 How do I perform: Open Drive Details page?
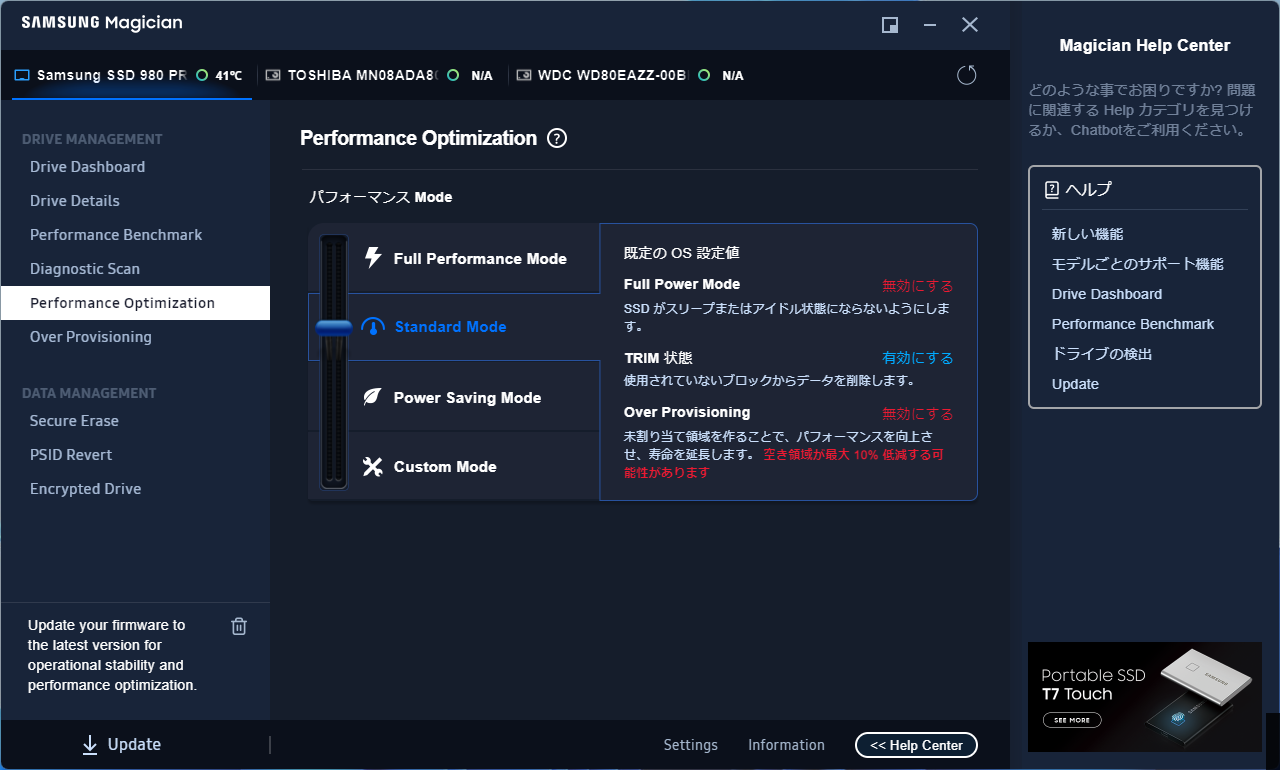coord(74,201)
